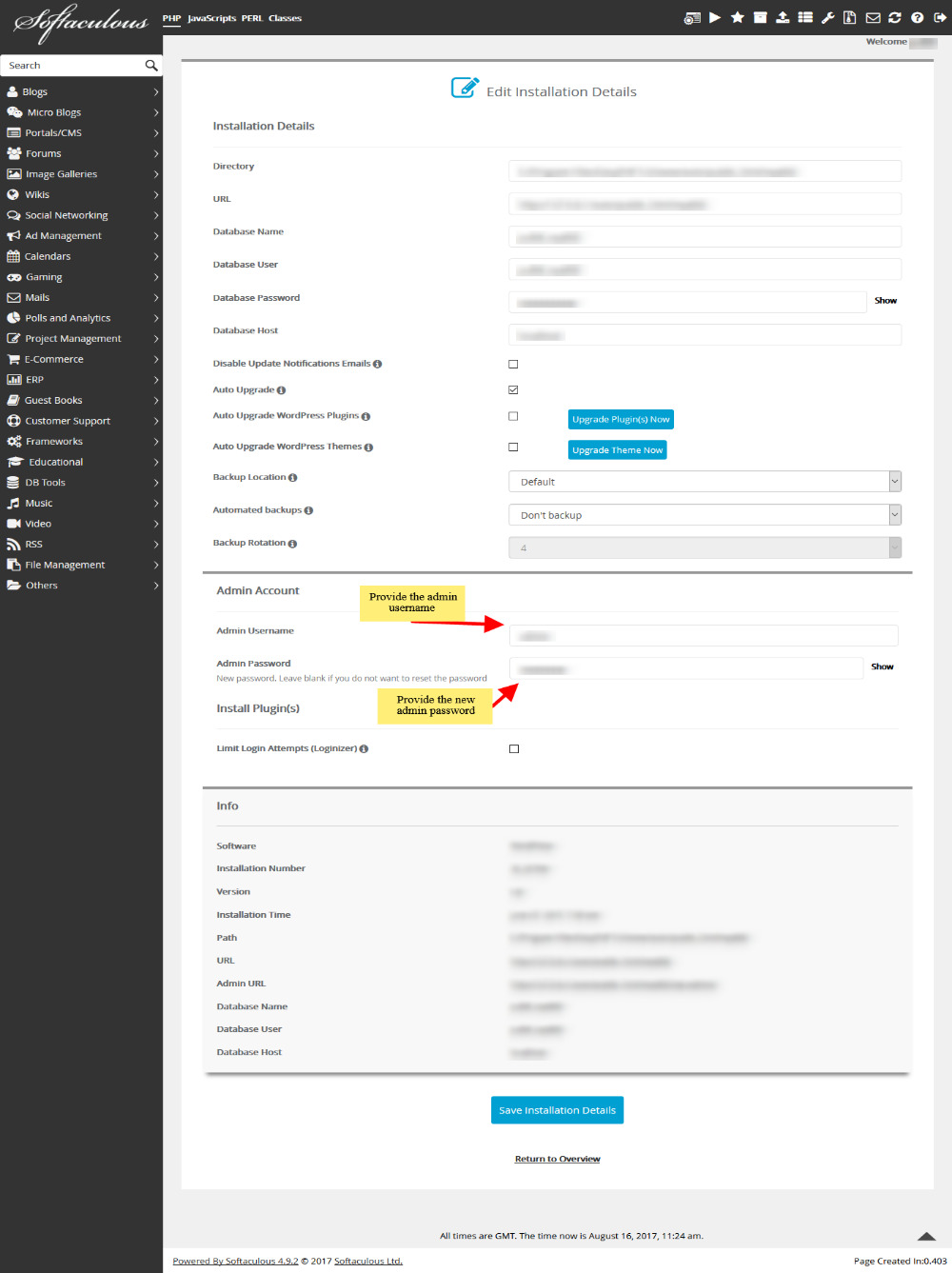
Task: Click the installations box icon
Action: (760, 18)
